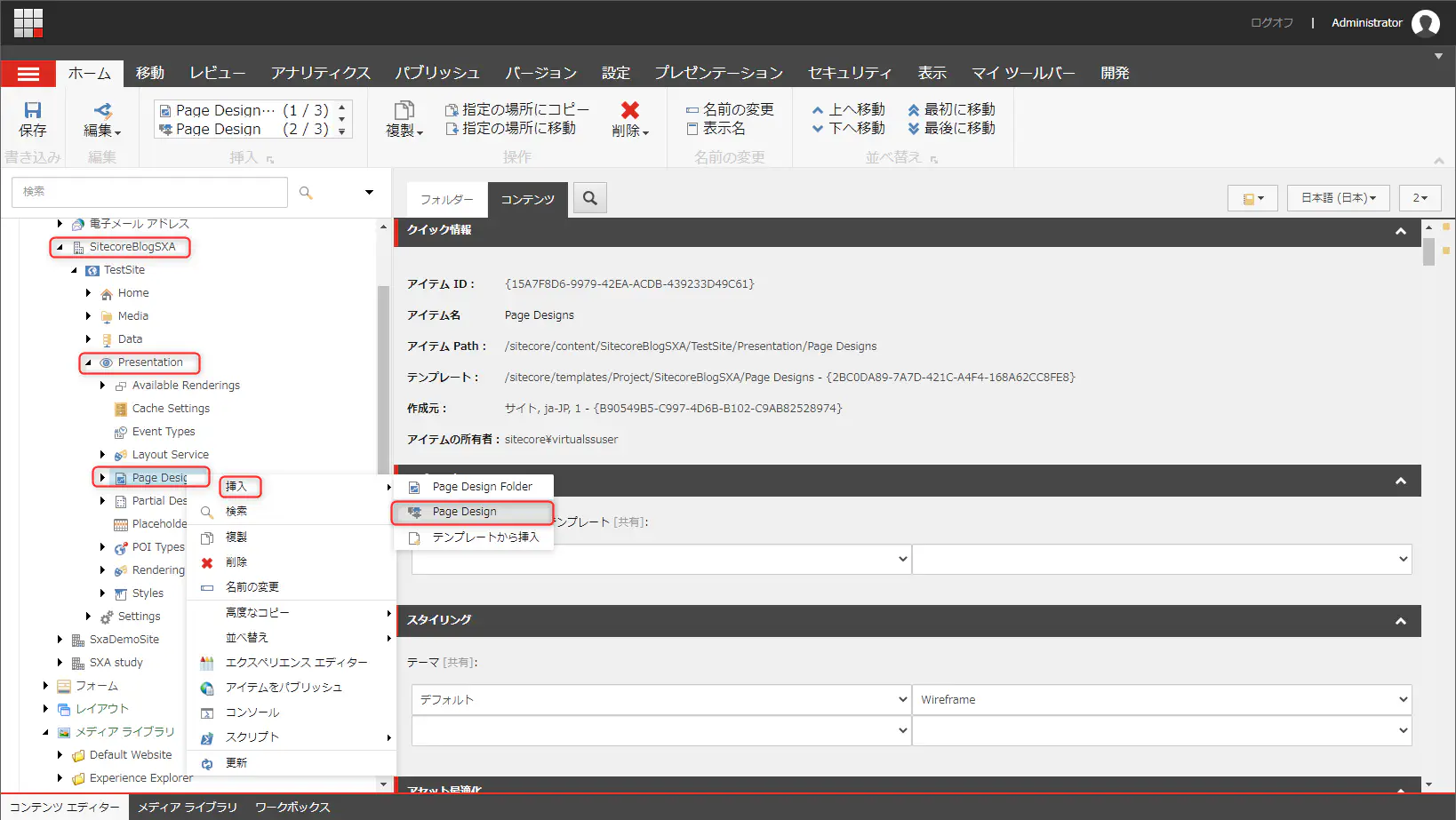Open Media Library in bottom bar
1456x820 pixels.
point(188,808)
